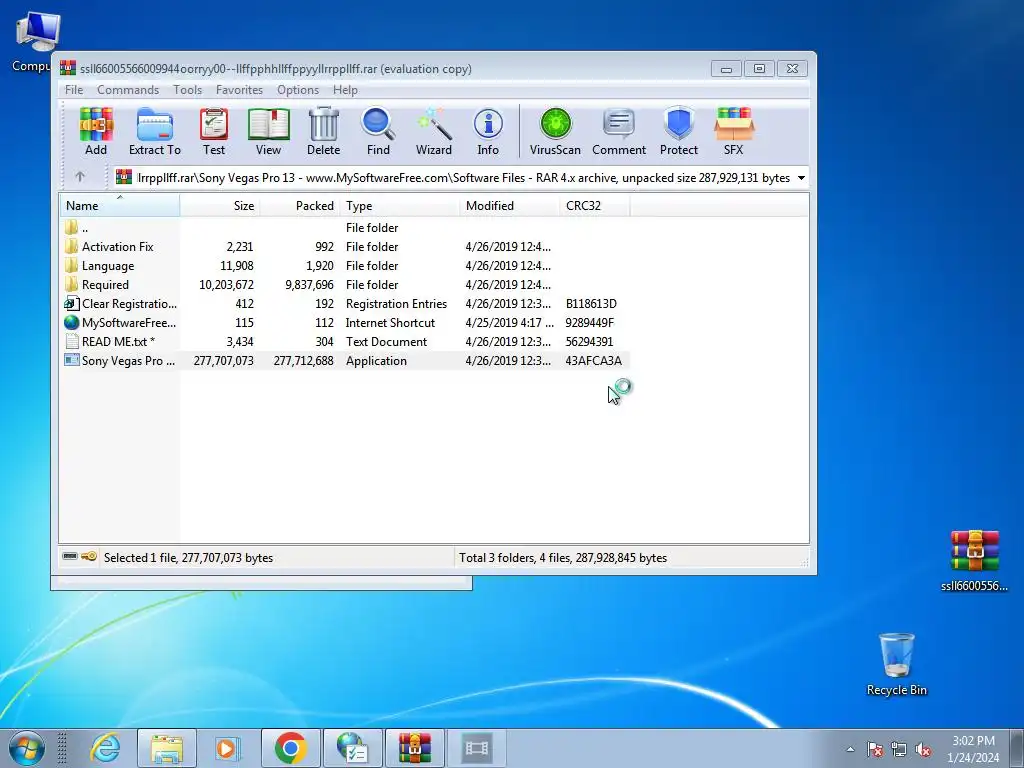Open Google Chrome from taskbar
Image resolution: width=1024 pixels, height=768 pixels.
point(291,748)
